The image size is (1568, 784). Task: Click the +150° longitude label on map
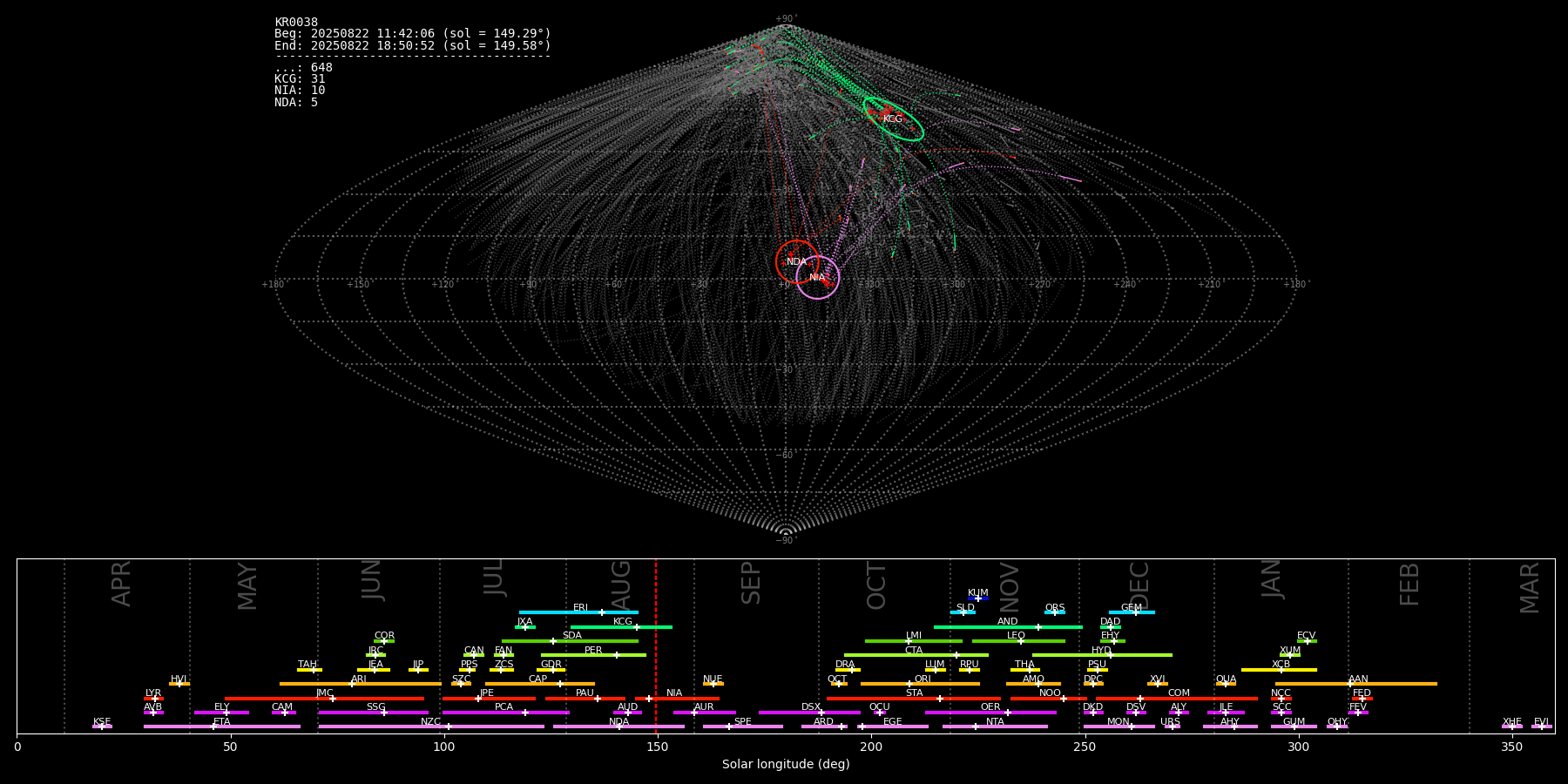pyautogui.click(x=358, y=285)
